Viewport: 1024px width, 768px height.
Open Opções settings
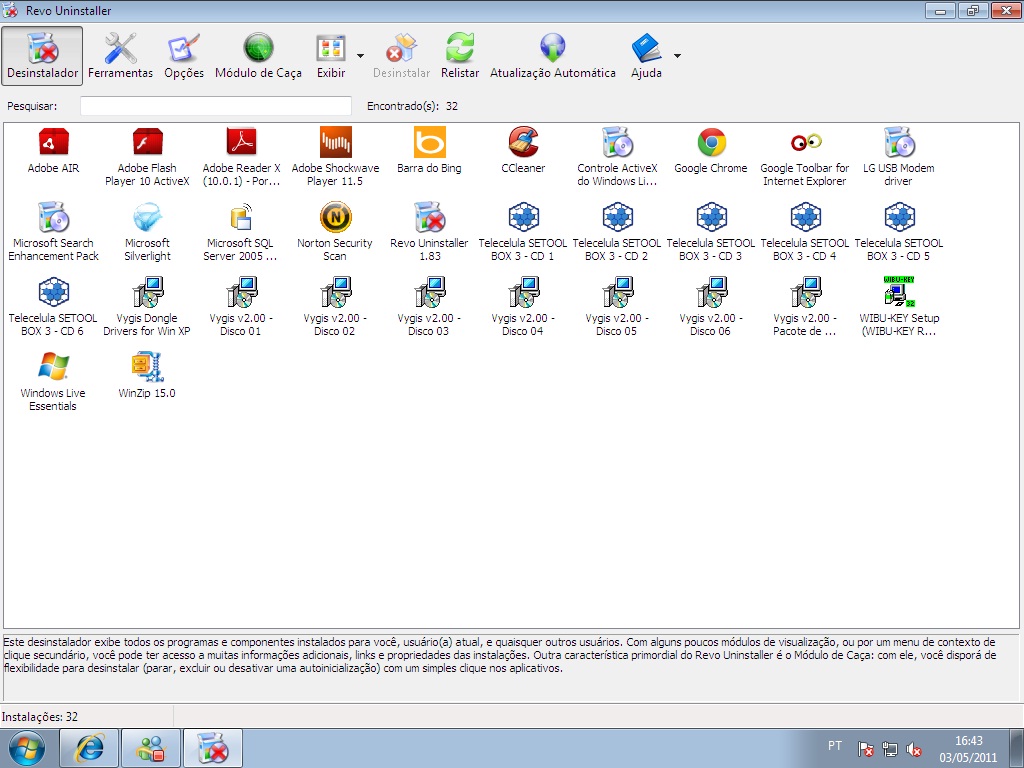[184, 56]
